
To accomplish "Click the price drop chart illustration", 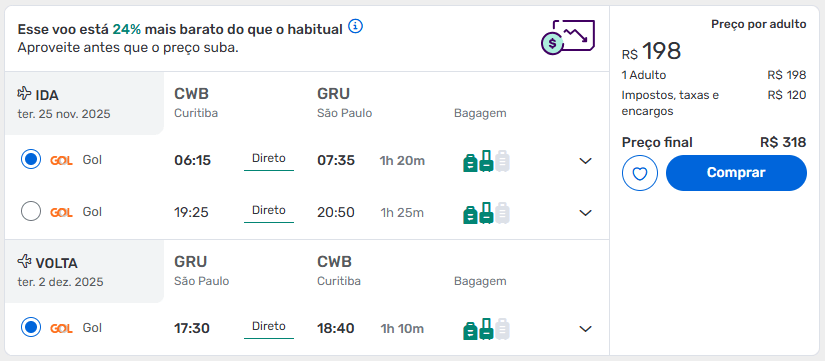I will (568, 37).
